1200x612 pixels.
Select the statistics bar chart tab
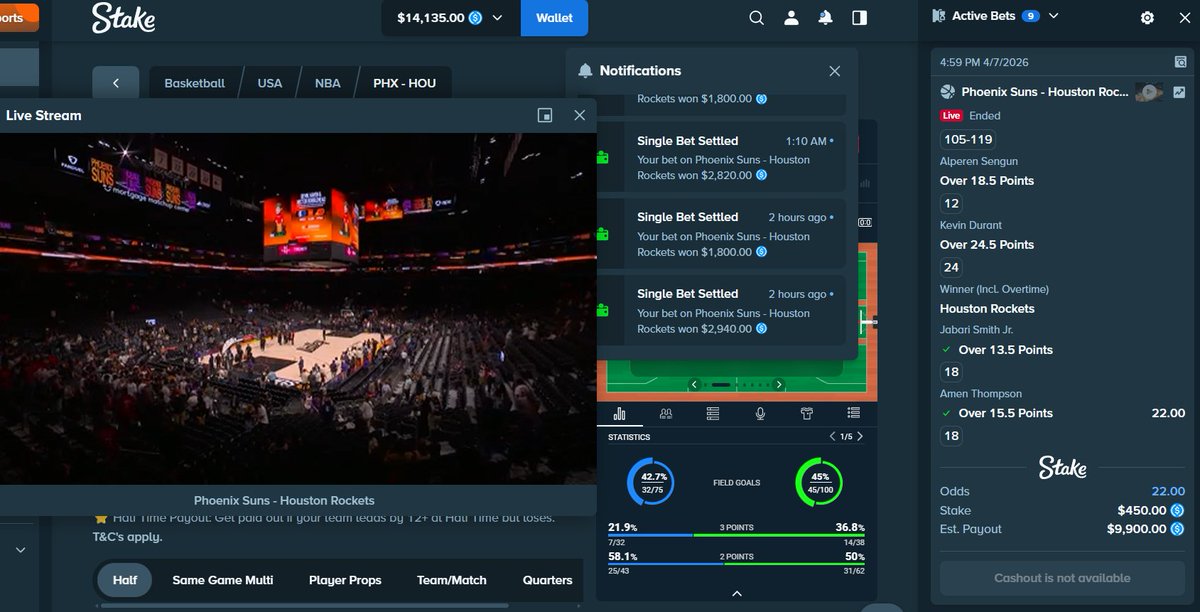[x=619, y=413]
